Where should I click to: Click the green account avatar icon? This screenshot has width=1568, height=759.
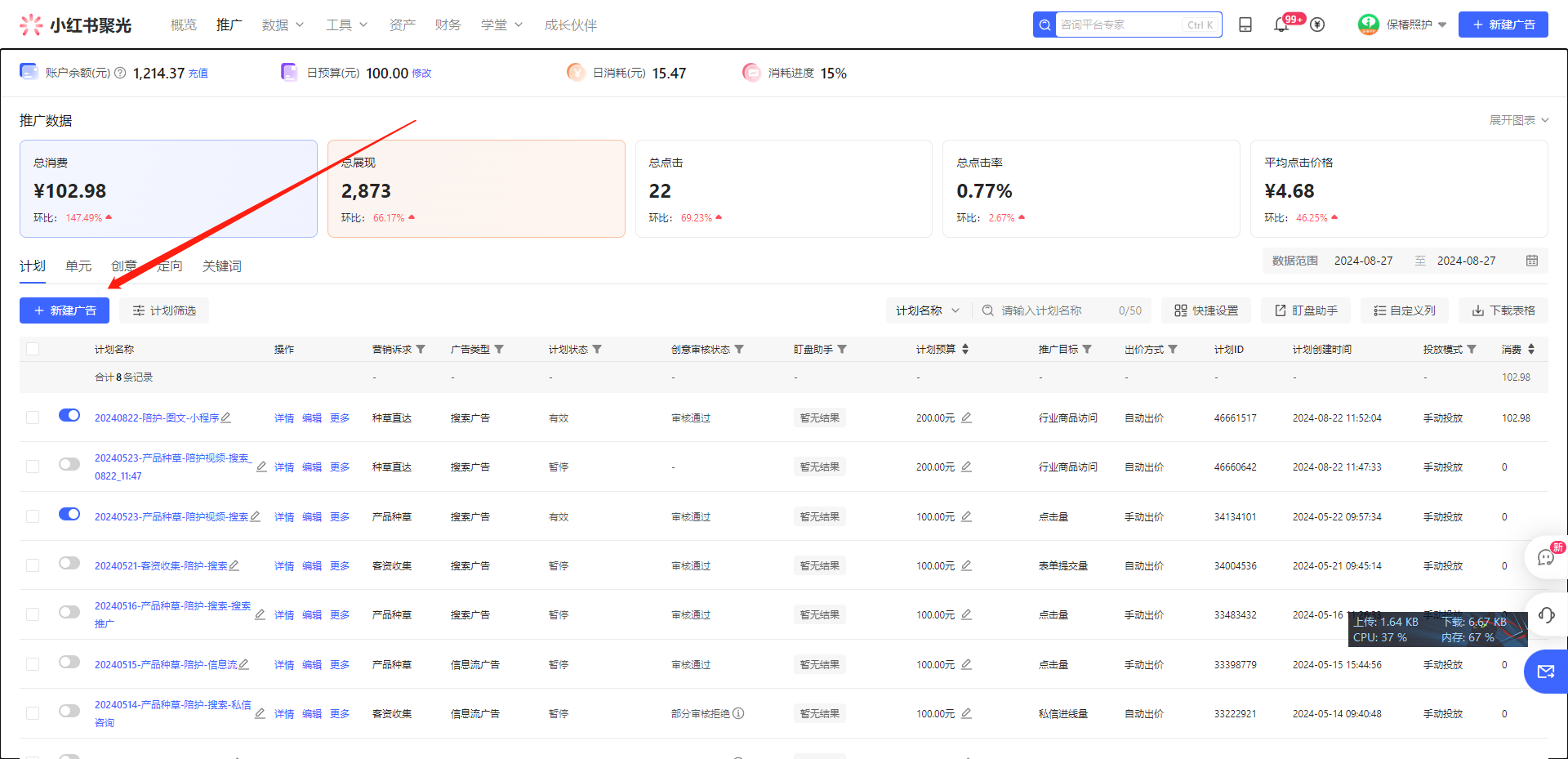(x=1369, y=25)
